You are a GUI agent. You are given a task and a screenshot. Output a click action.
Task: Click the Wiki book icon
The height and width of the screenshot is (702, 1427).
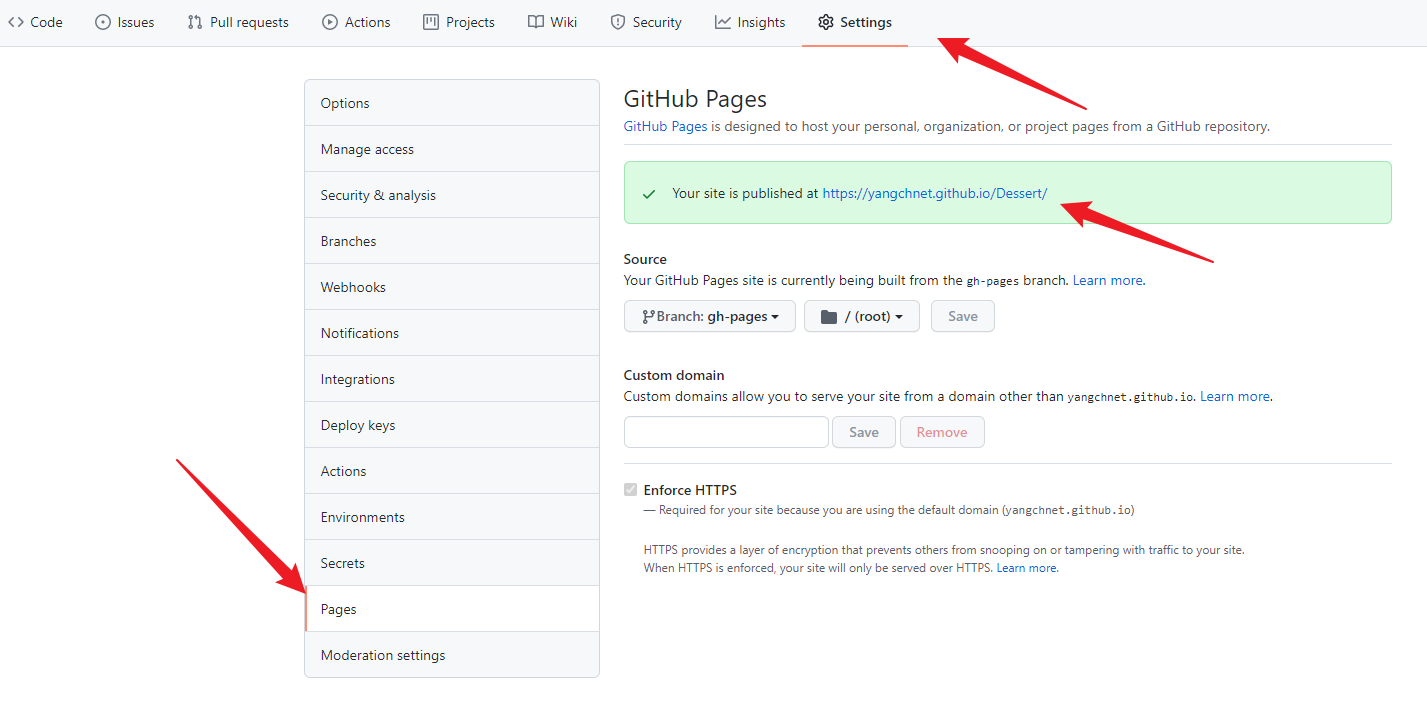536,22
